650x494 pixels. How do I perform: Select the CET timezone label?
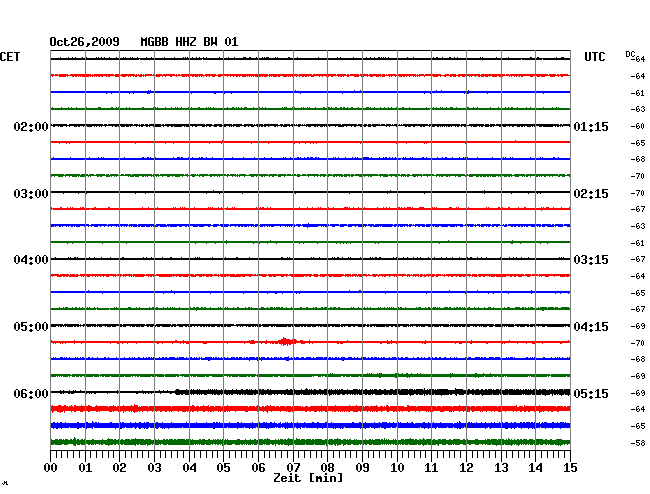coord(10,57)
